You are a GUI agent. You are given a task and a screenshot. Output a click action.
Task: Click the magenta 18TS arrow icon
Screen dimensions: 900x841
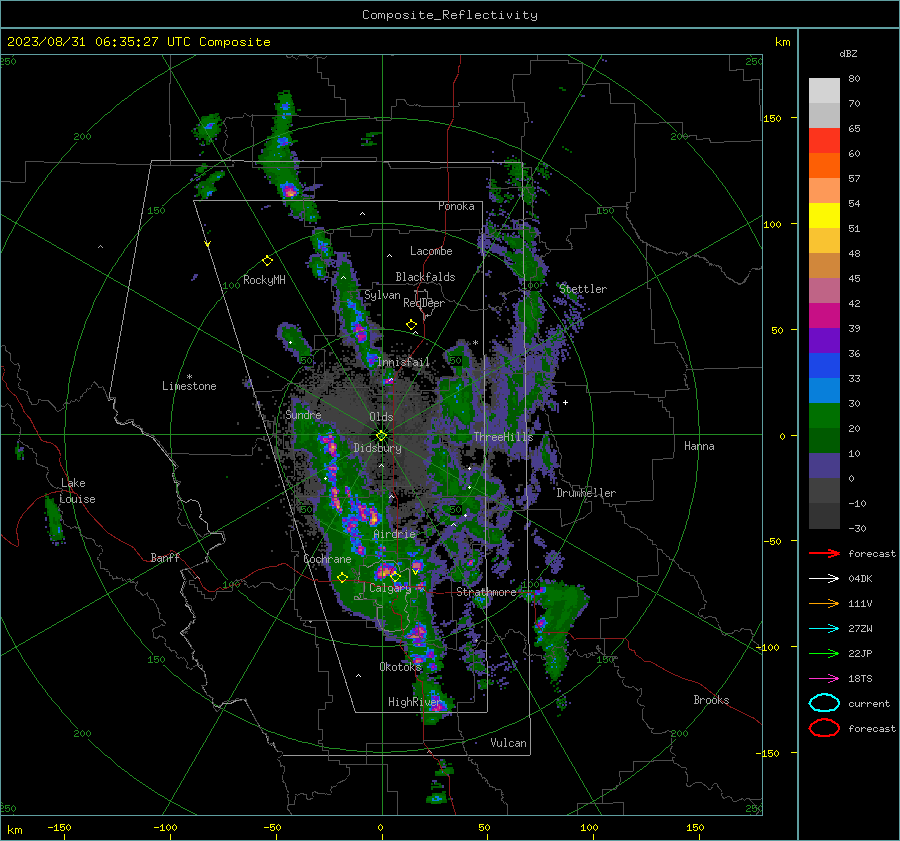pos(824,679)
